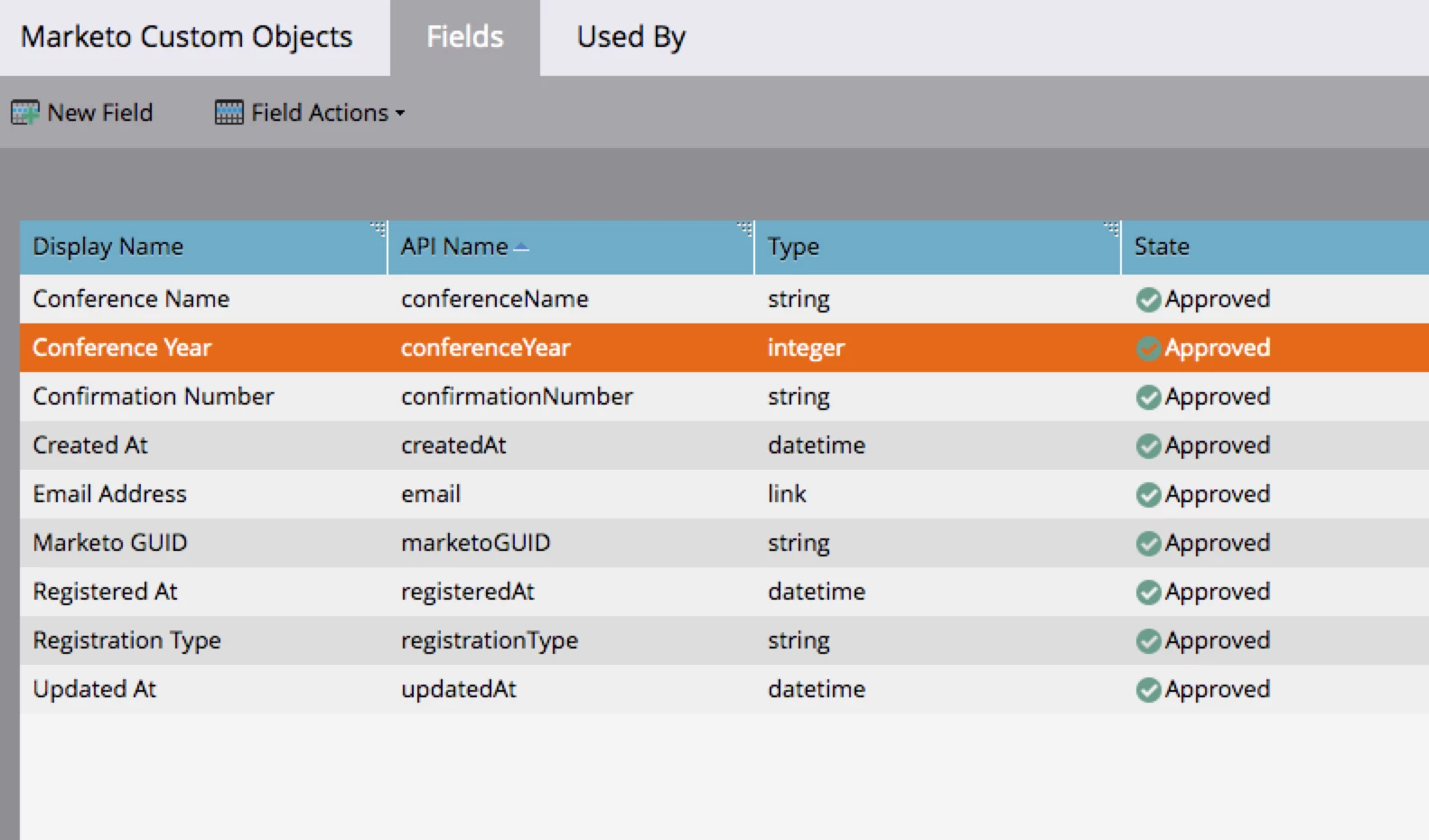Click Approved check icon for Updated At

1148,690
